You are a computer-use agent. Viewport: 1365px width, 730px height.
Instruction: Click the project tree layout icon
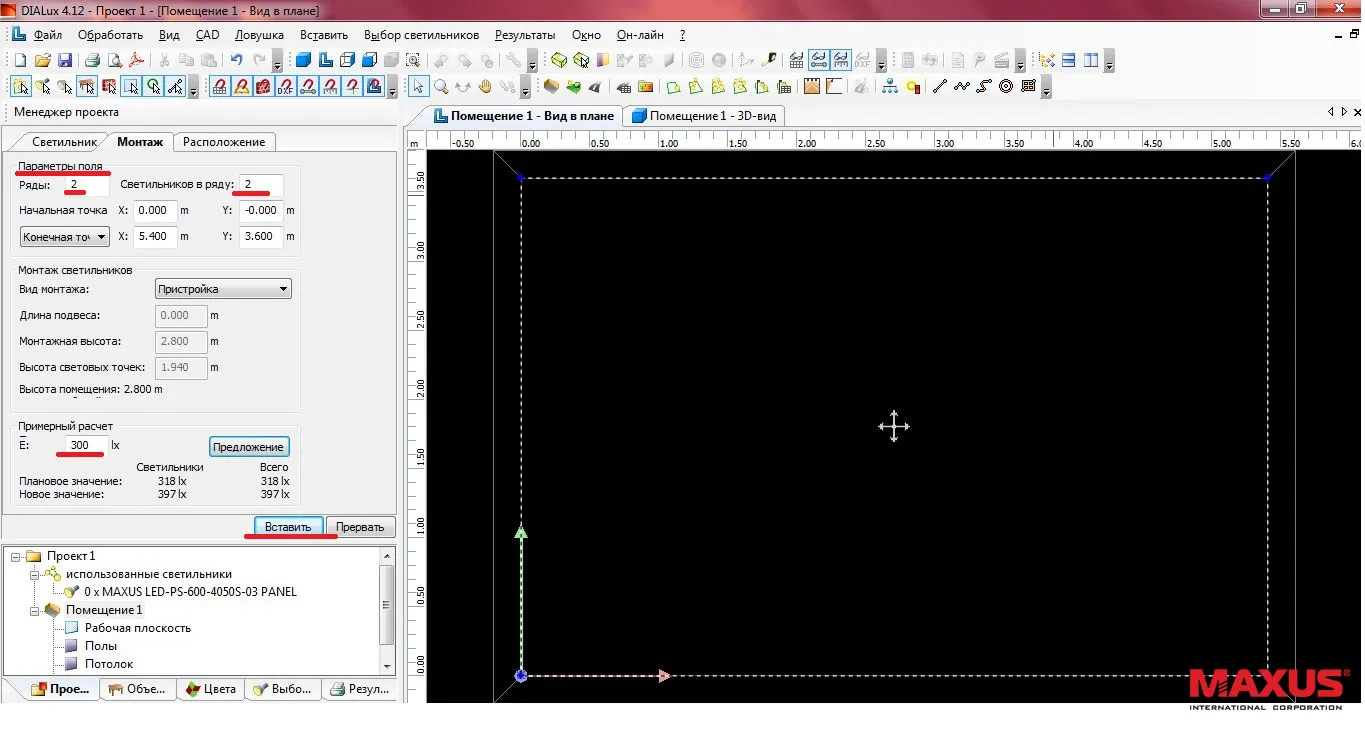pyautogui.click(x=1048, y=60)
